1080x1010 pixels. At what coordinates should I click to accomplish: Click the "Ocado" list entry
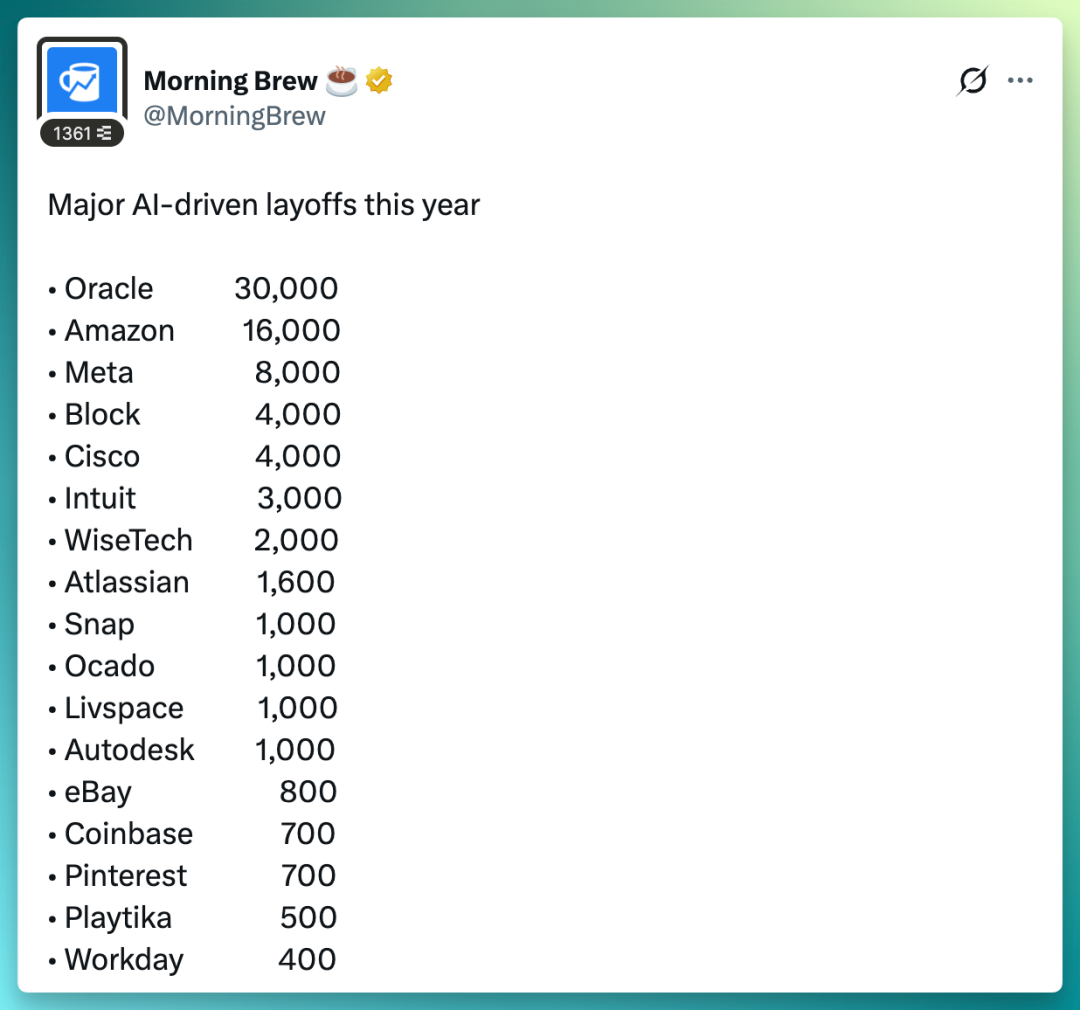[110, 666]
